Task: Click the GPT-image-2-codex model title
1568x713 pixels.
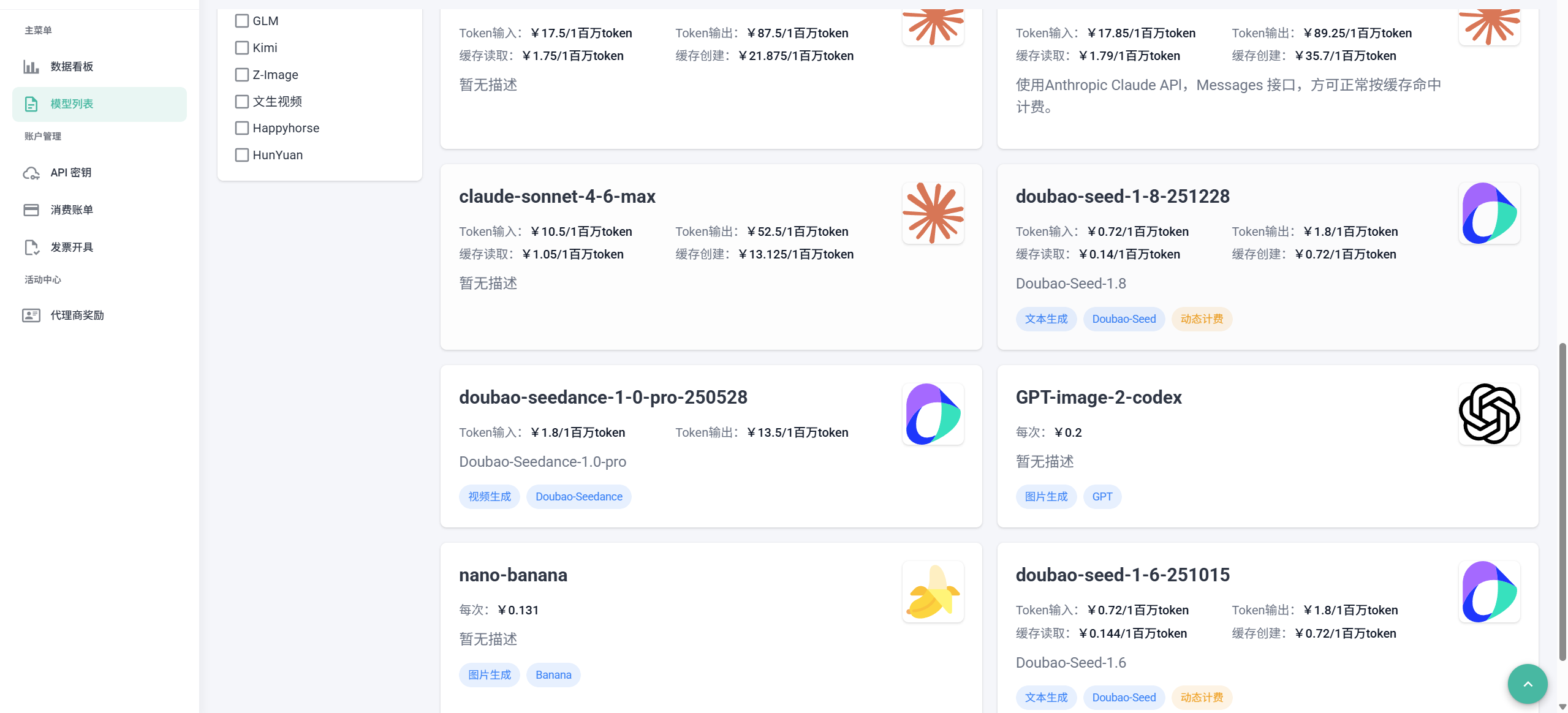Action: (1099, 398)
